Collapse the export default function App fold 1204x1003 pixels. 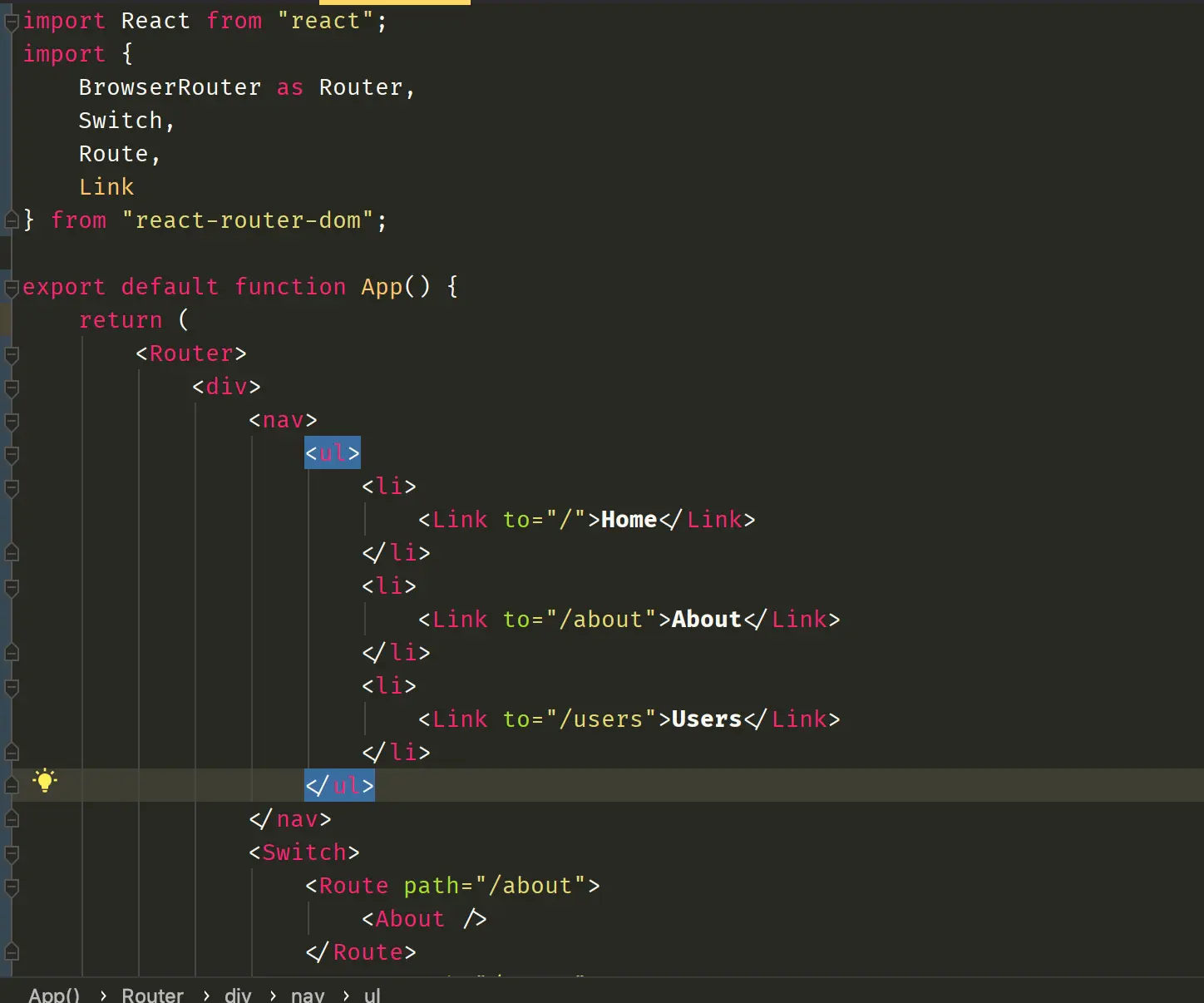coord(12,289)
